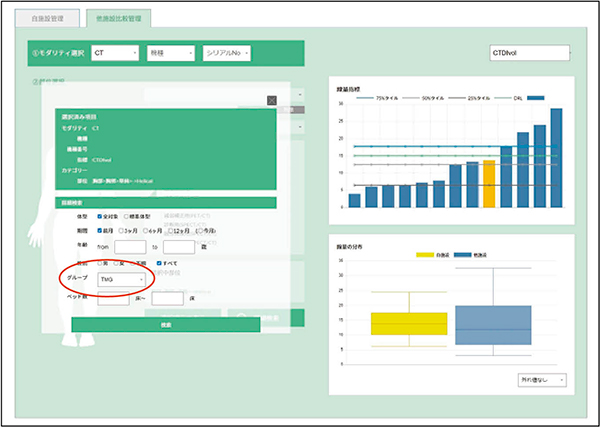The height and width of the screenshot is (427, 600).
Task: Open the CTDIvol indicator dropdown
Action: [529, 53]
